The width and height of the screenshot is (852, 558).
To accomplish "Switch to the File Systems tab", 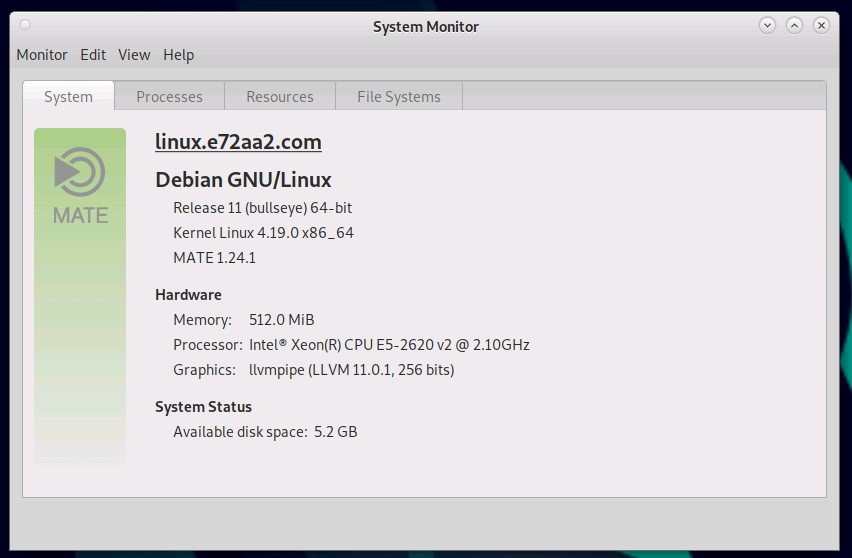I will click(x=399, y=96).
